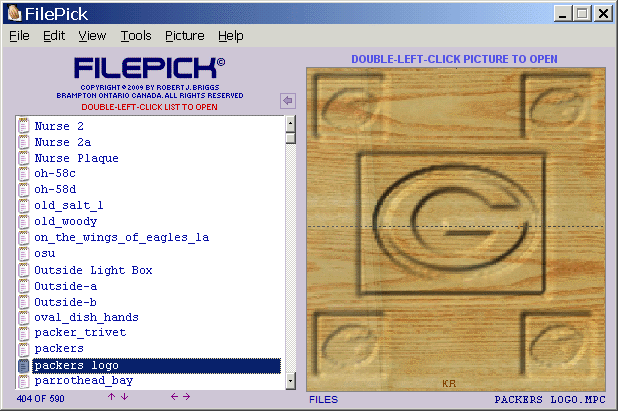The height and width of the screenshot is (411, 618).
Task: Click the file icon beside 'Outside-b'
Action: tap(24, 302)
